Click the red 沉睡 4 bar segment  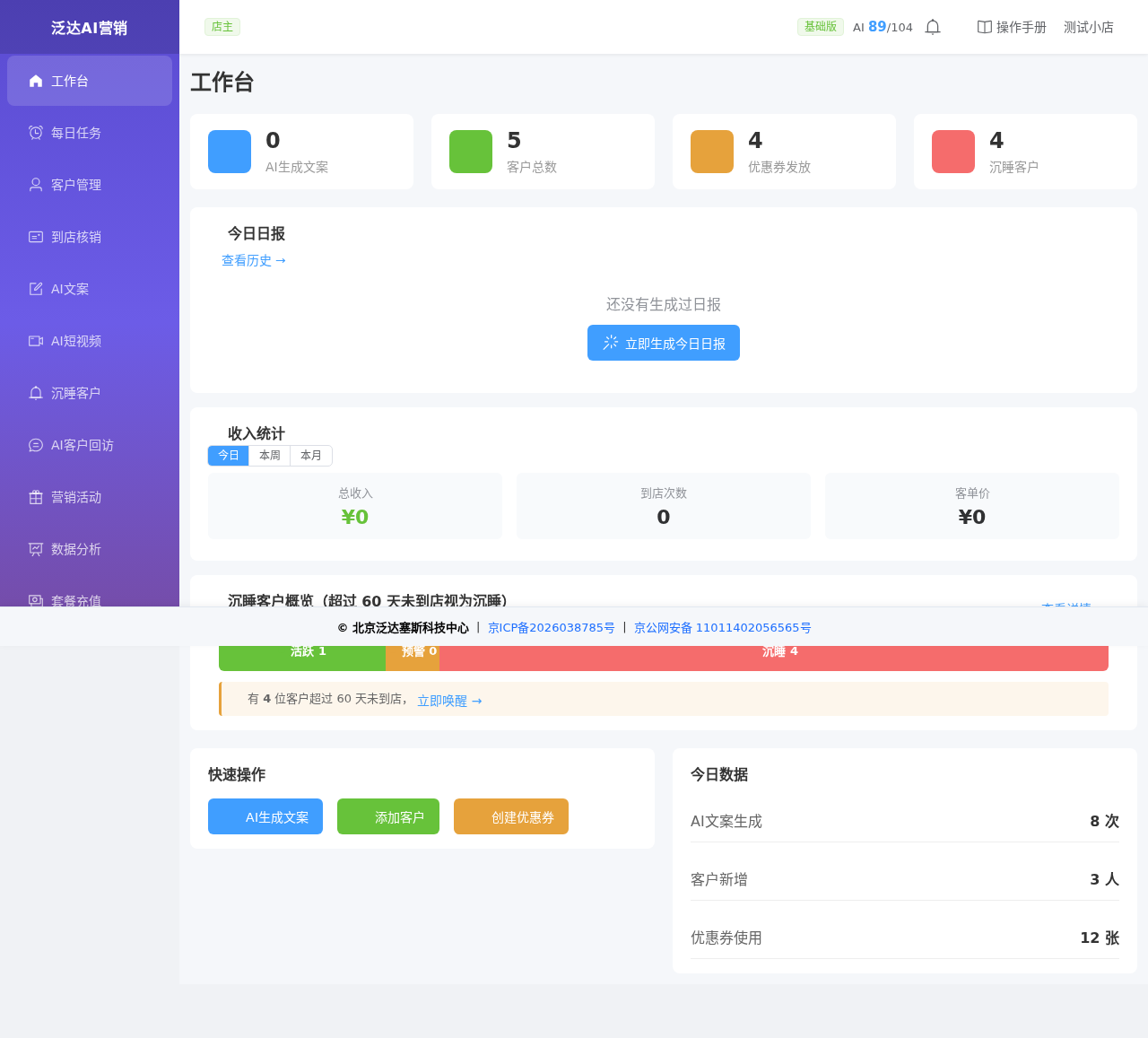point(774,658)
